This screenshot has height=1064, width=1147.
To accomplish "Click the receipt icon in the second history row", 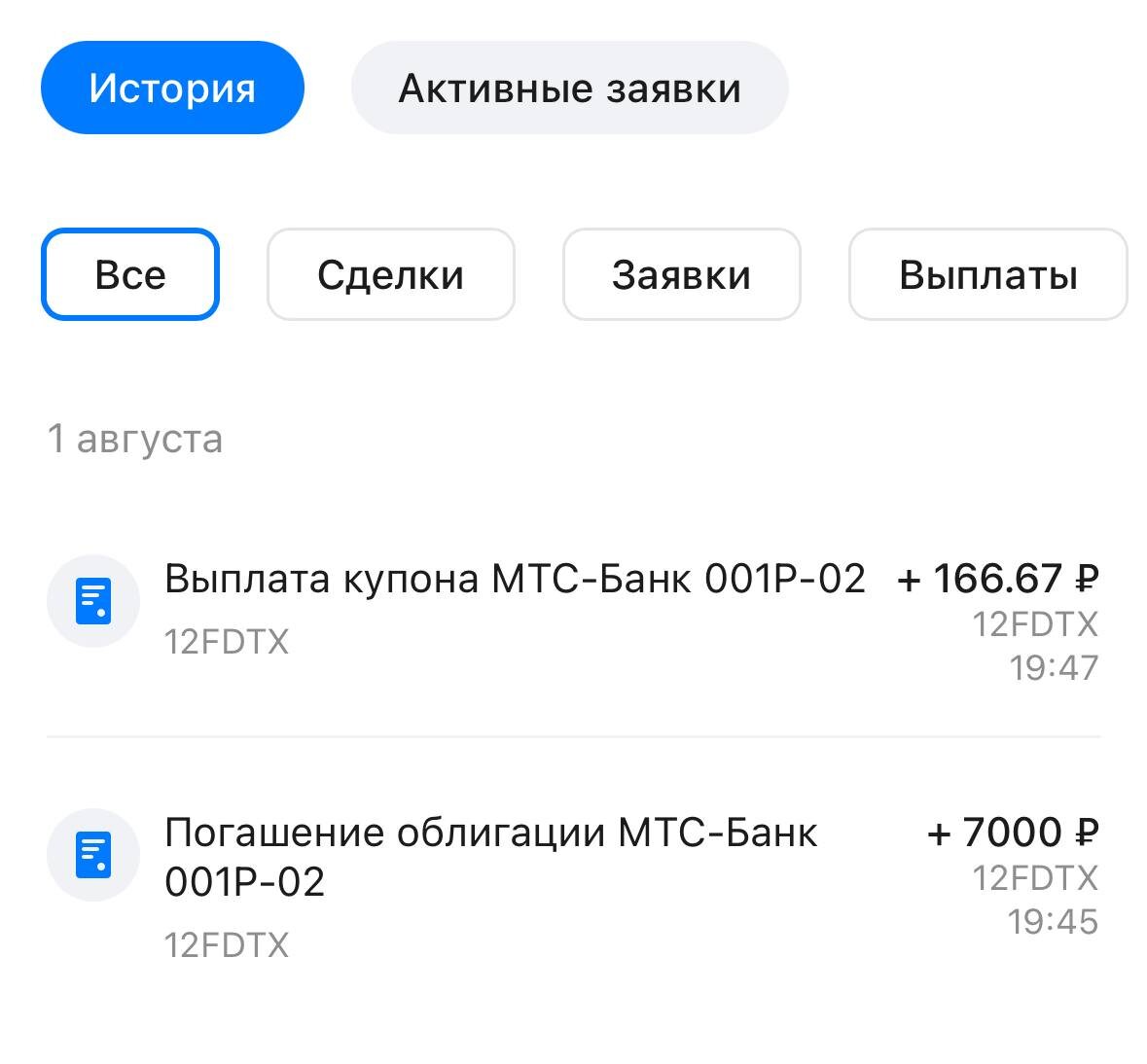I will pyautogui.click(x=93, y=854).
